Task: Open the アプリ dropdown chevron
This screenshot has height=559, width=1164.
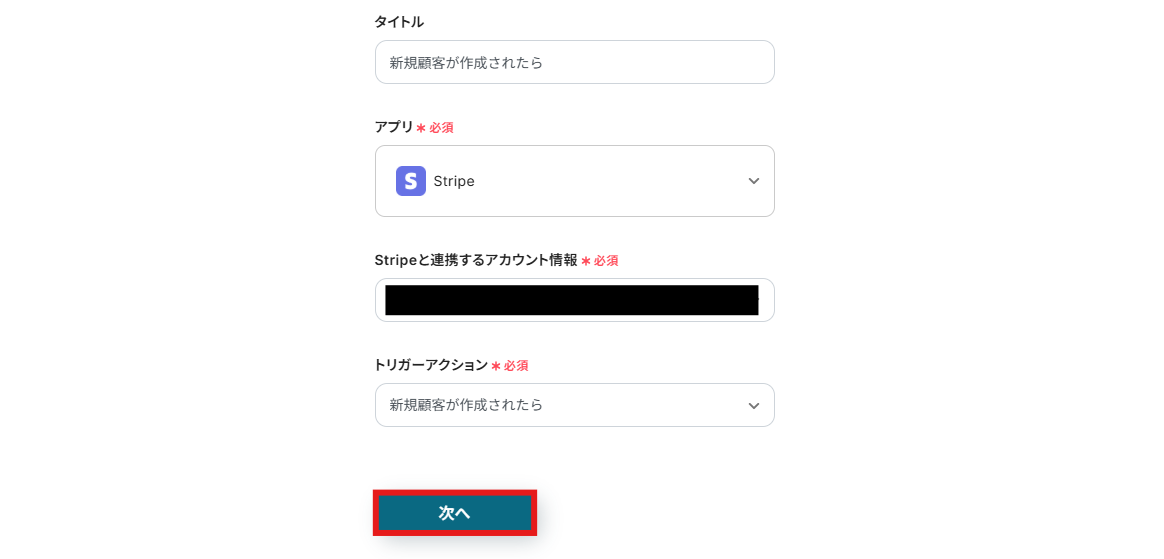Action: [x=754, y=181]
